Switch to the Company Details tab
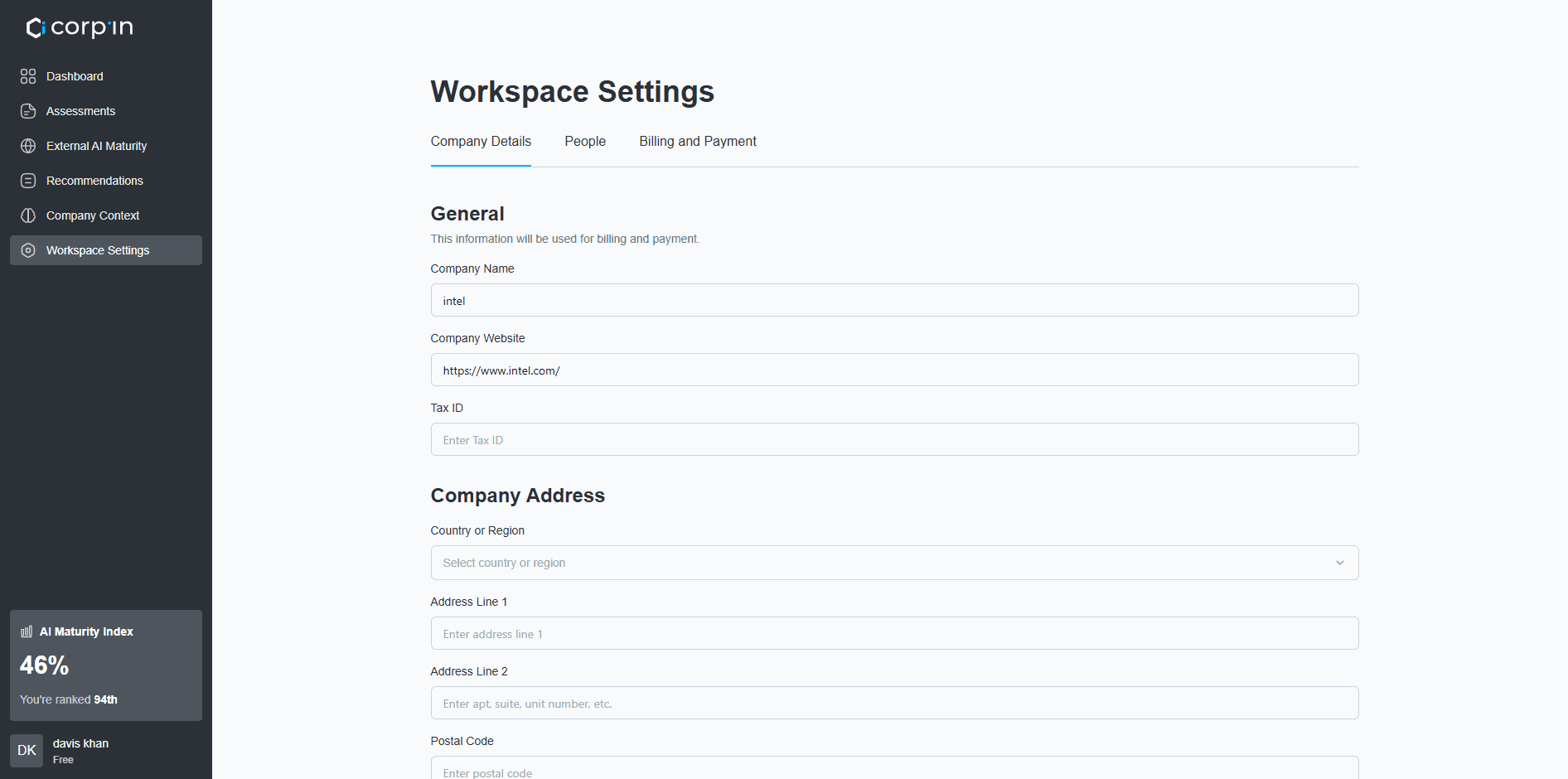Viewport: 1568px width, 779px height. tap(481, 142)
